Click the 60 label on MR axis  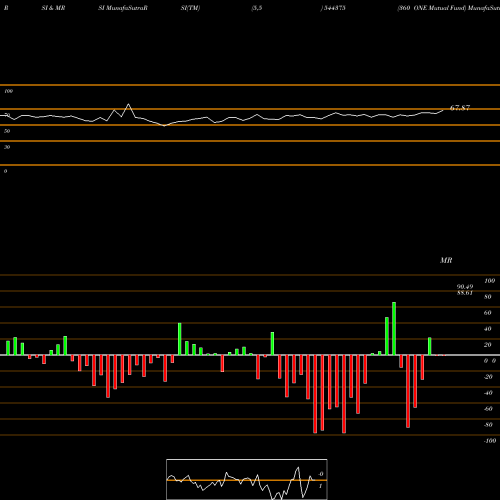tap(488, 313)
